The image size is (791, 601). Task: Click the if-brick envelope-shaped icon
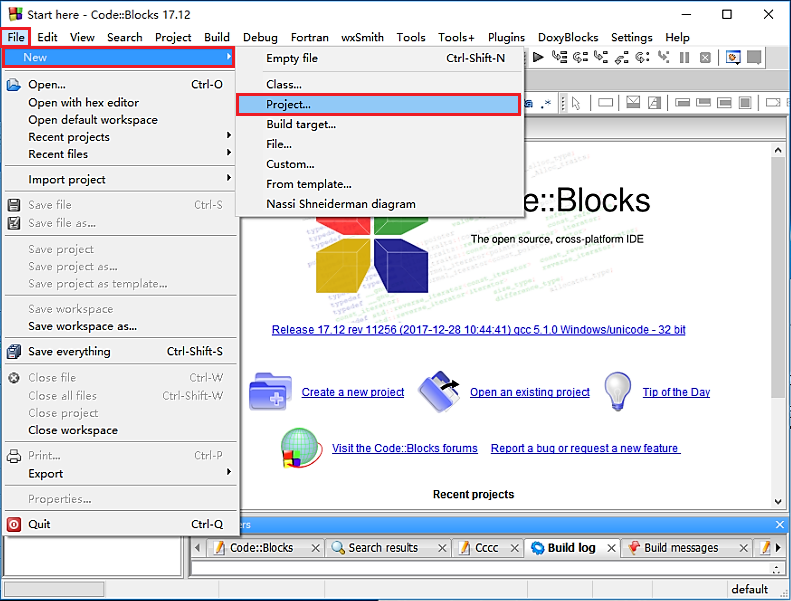tap(633, 102)
